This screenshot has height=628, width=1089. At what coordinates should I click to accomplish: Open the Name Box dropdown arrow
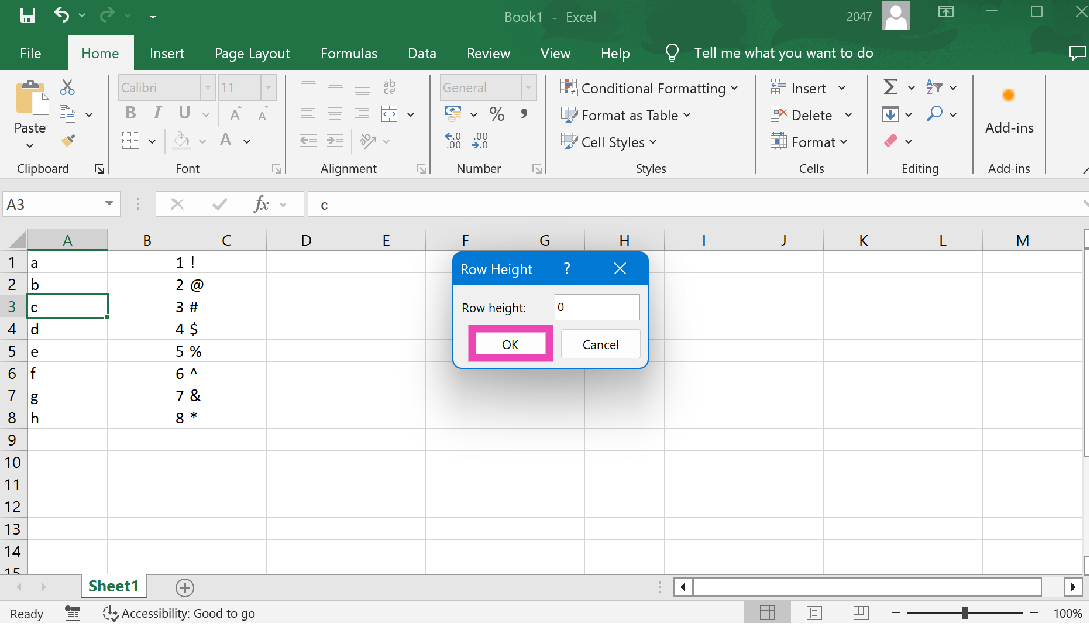click(x=109, y=204)
